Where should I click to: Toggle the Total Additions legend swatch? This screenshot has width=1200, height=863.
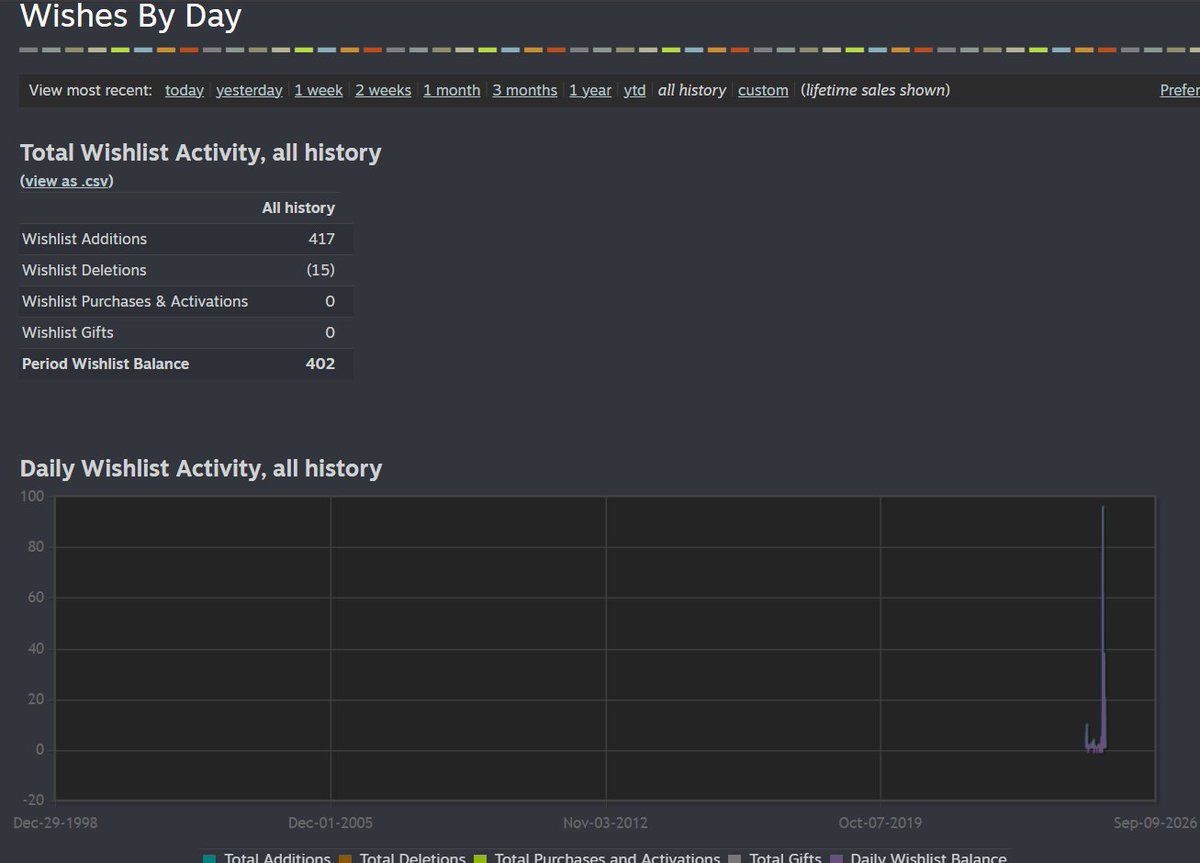pos(209,858)
